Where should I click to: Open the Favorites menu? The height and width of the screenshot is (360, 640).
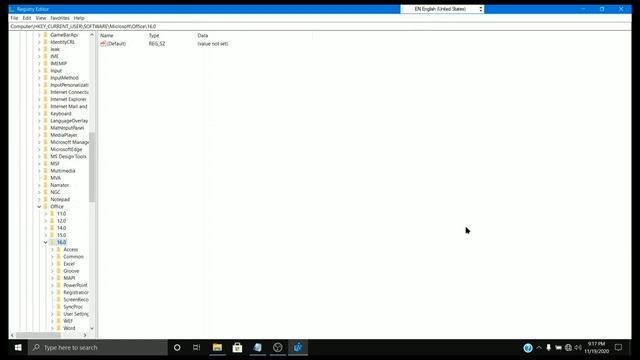(x=60, y=18)
